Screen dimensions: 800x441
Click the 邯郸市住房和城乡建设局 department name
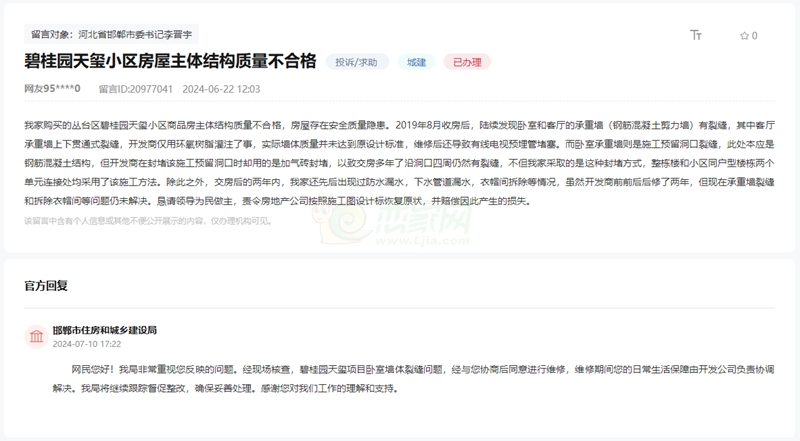tap(105, 330)
